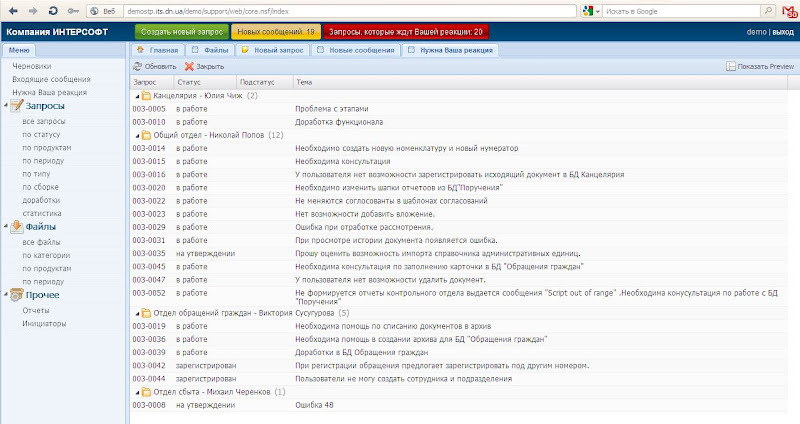Open Черновики in the sidebar
The height and width of the screenshot is (424, 800).
click(32, 66)
